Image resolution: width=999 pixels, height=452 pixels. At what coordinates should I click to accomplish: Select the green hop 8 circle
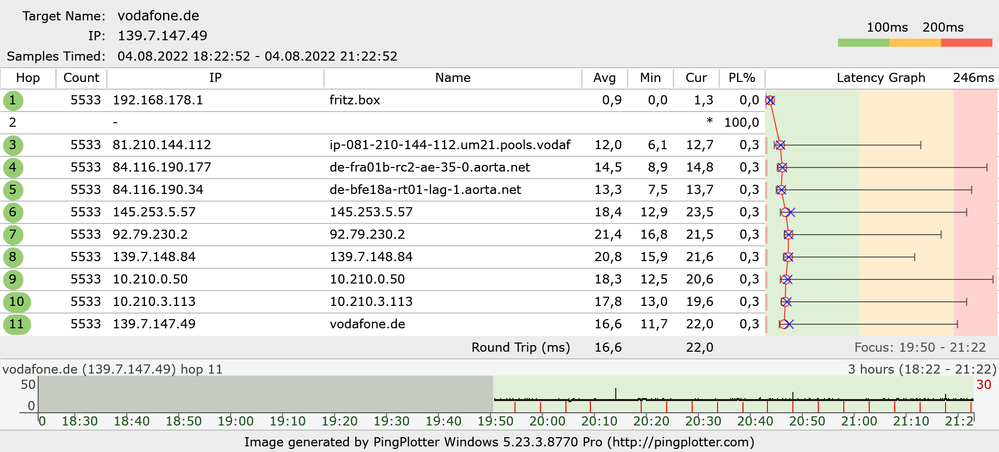[13, 257]
